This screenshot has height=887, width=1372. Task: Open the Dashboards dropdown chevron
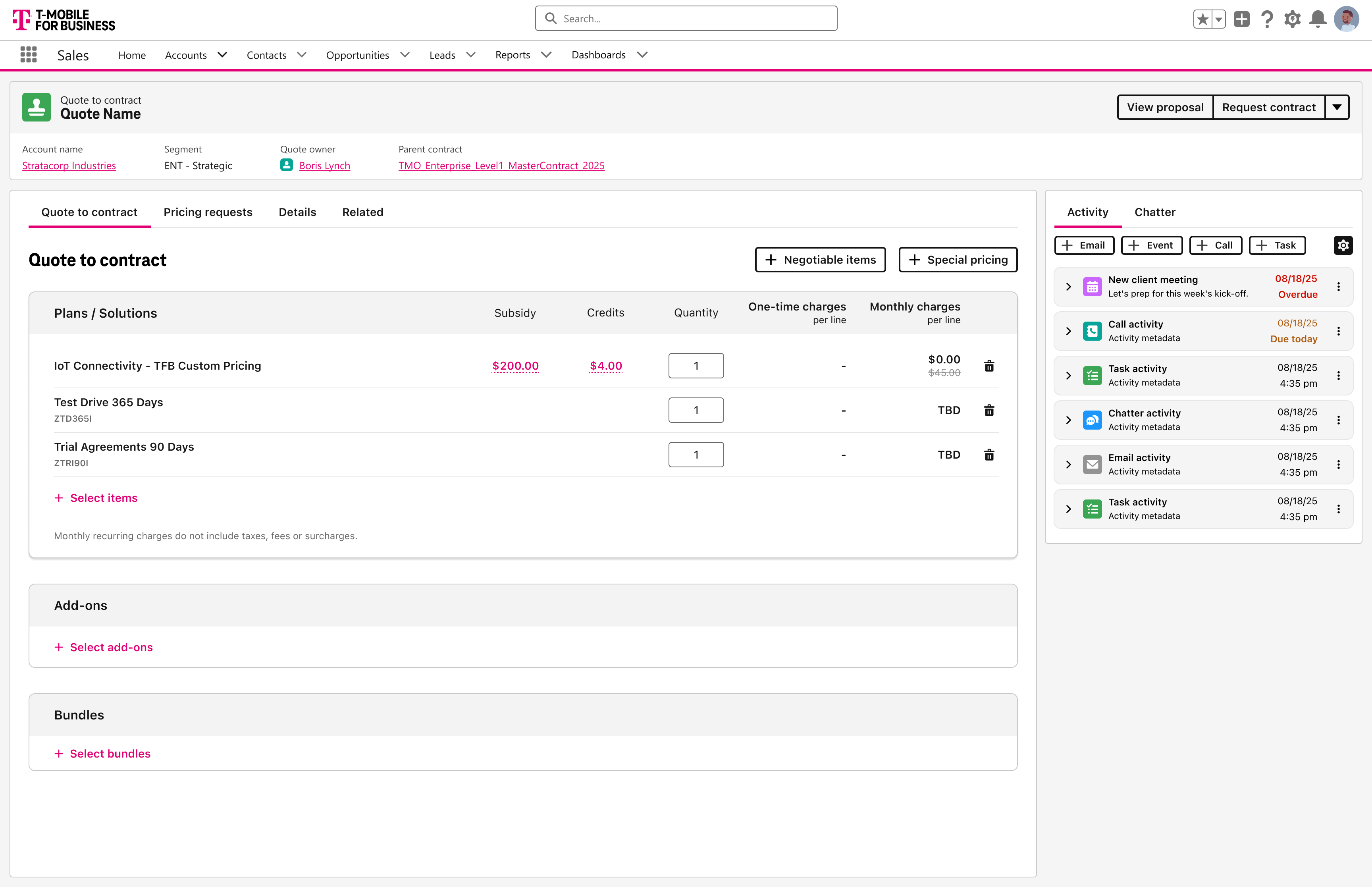point(643,55)
